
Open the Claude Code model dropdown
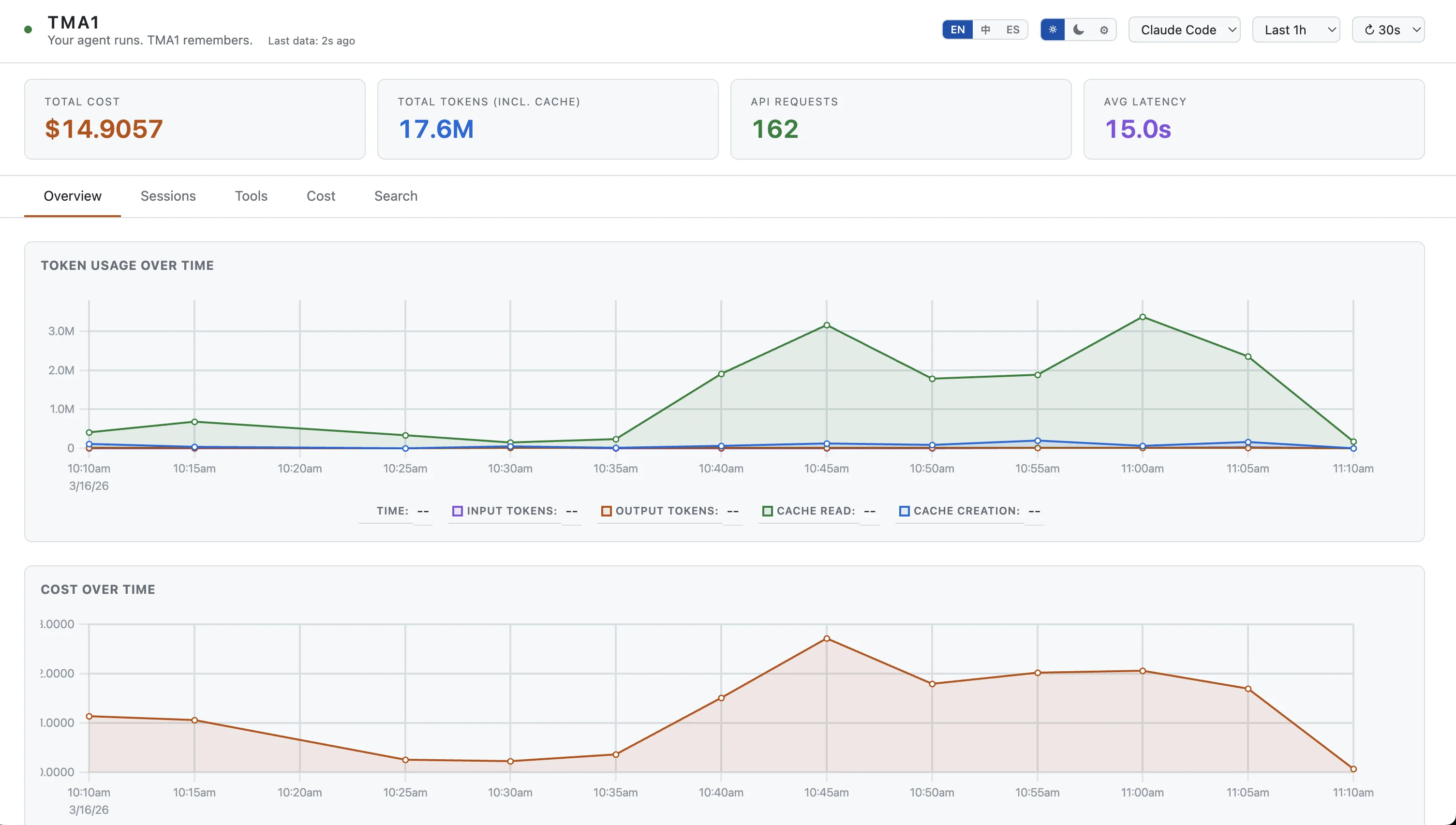tap(1184, 29)
